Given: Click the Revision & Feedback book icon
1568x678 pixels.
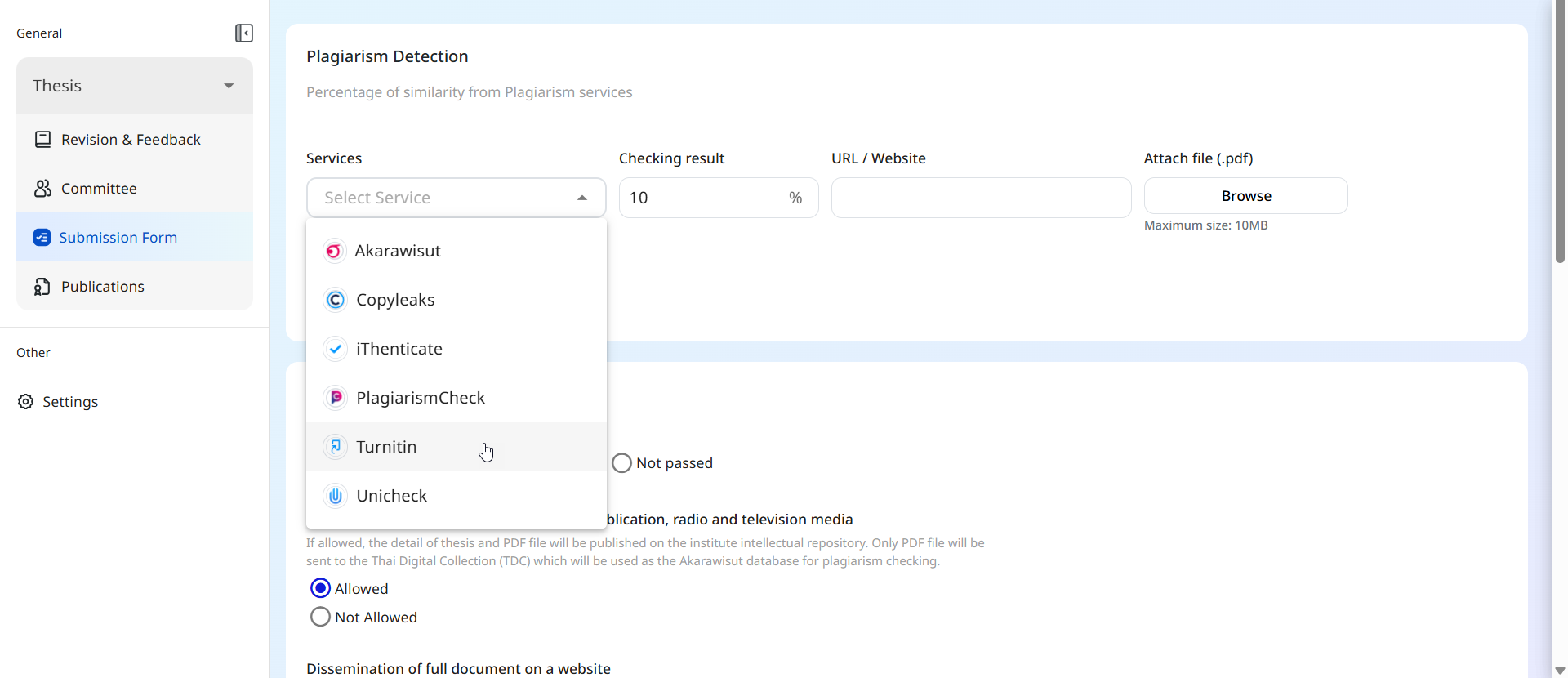Looking at the screenshot, I should tap(42, 140).
